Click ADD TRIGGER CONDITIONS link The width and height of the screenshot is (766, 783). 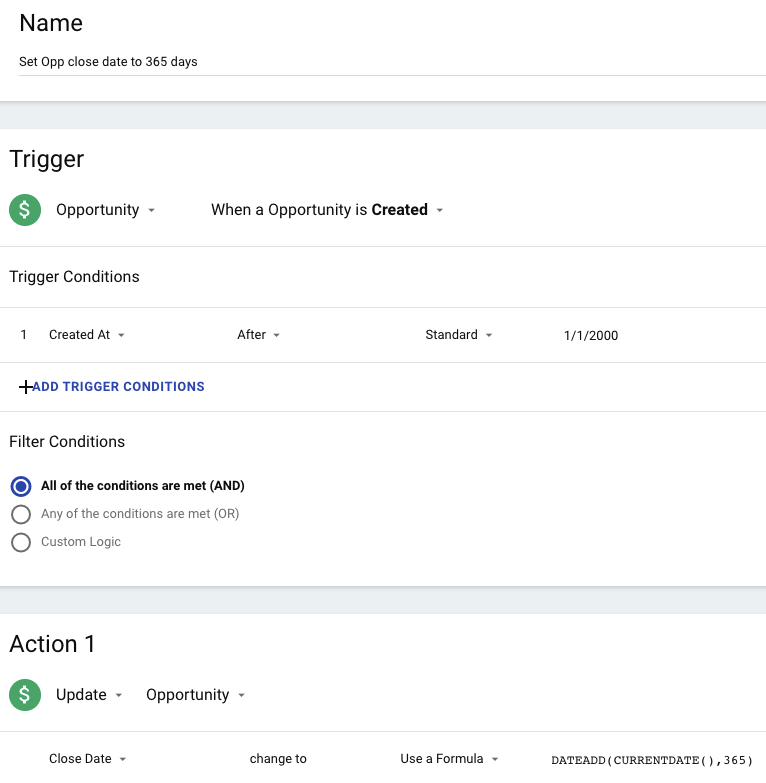tap(118, 387)
